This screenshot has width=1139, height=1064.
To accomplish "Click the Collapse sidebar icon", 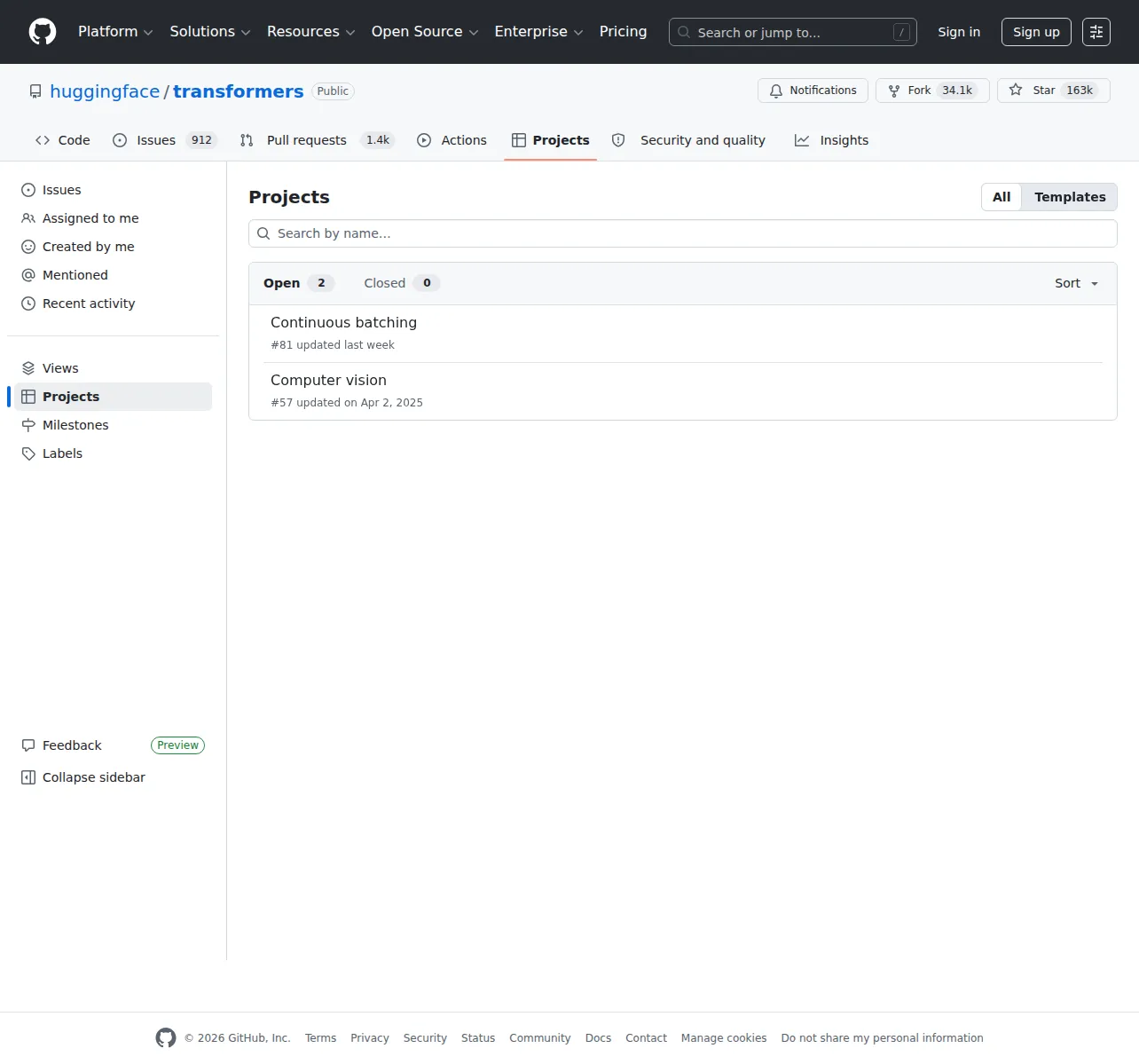I will (28, 777).
